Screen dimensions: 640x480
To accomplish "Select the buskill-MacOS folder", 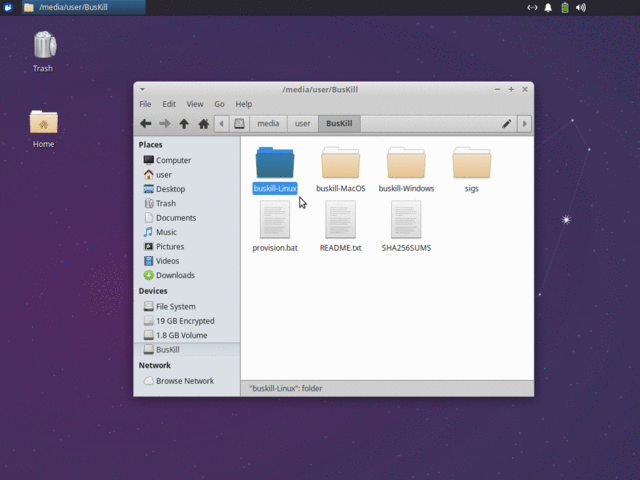I will click(x=340, y=170).
